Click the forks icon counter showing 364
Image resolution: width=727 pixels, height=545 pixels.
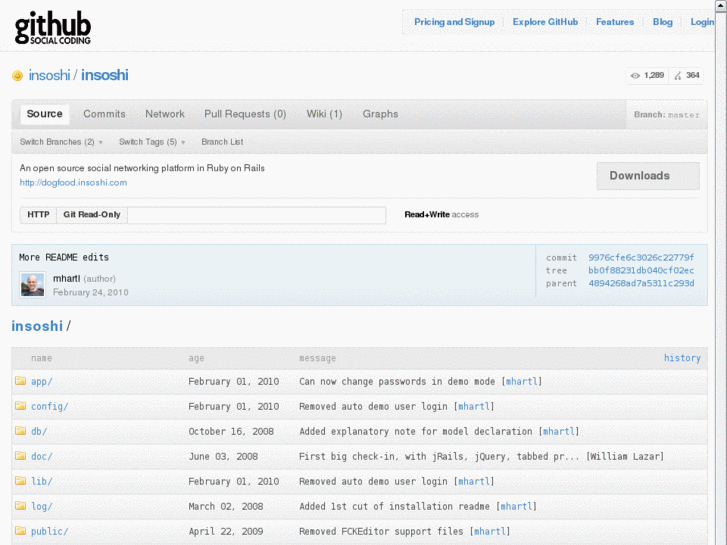click(x=687, y=75)
